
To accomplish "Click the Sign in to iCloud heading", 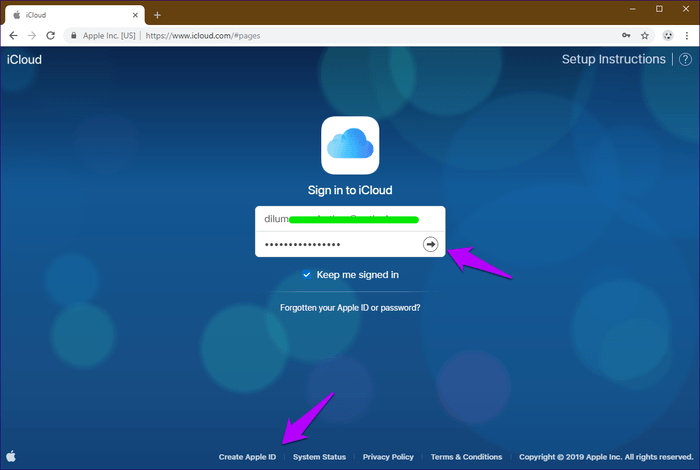I will [350, 190].
